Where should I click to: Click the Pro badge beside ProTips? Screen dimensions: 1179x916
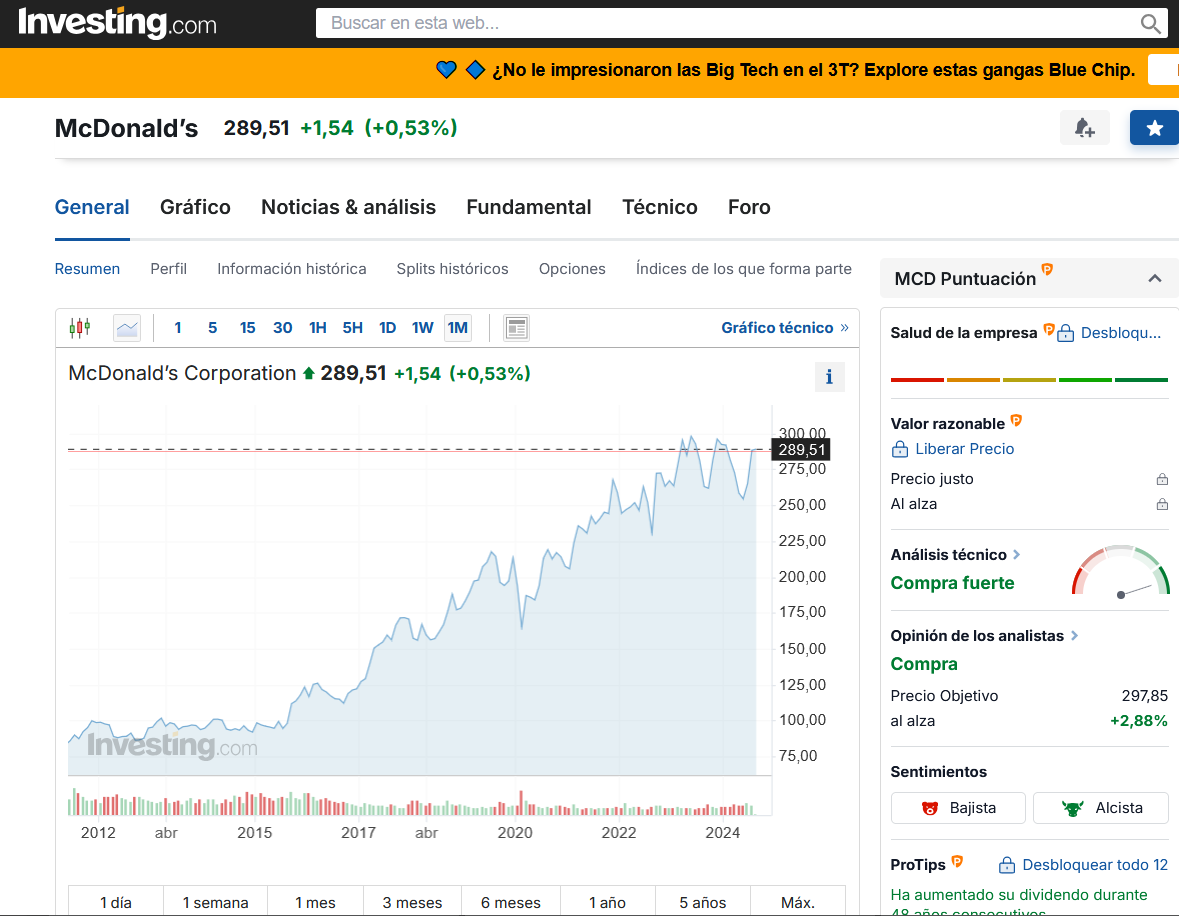pos(957,861)
